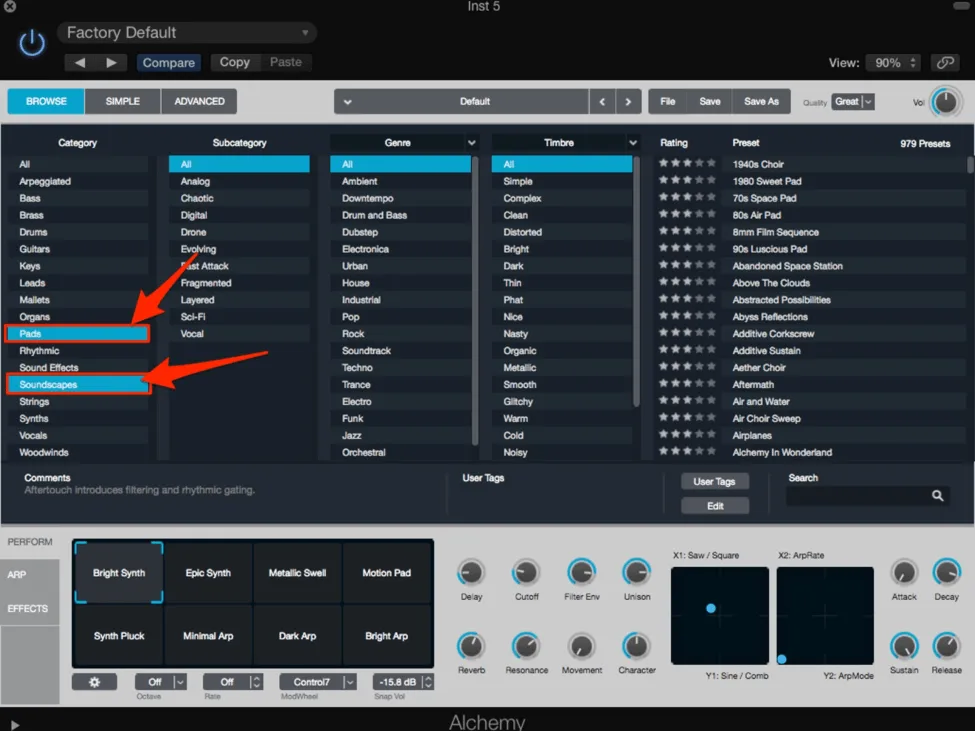
Task: Select the Ambient genre
Action: click(400, 182)
